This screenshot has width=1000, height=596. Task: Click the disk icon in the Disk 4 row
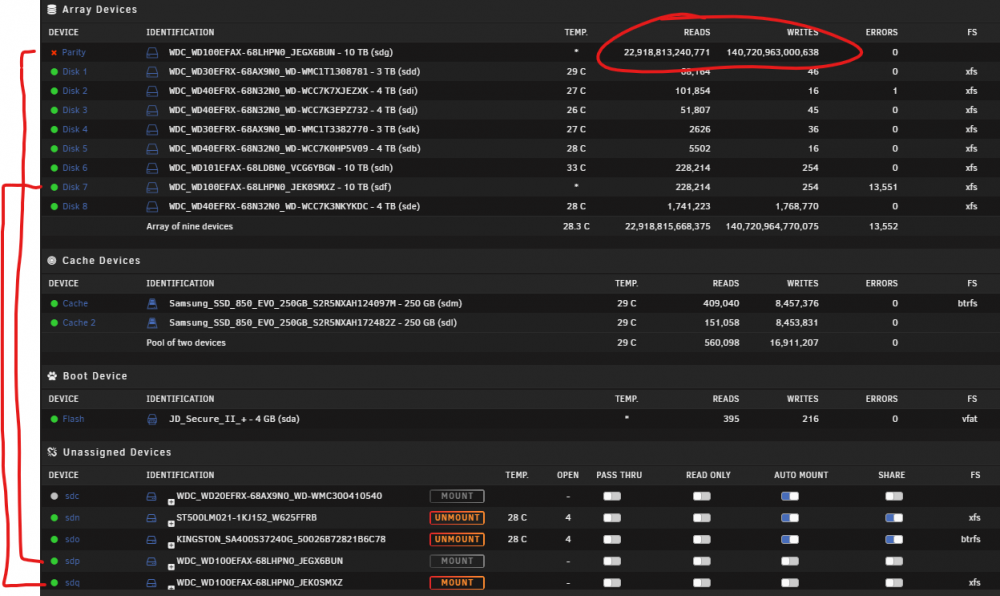152,129
